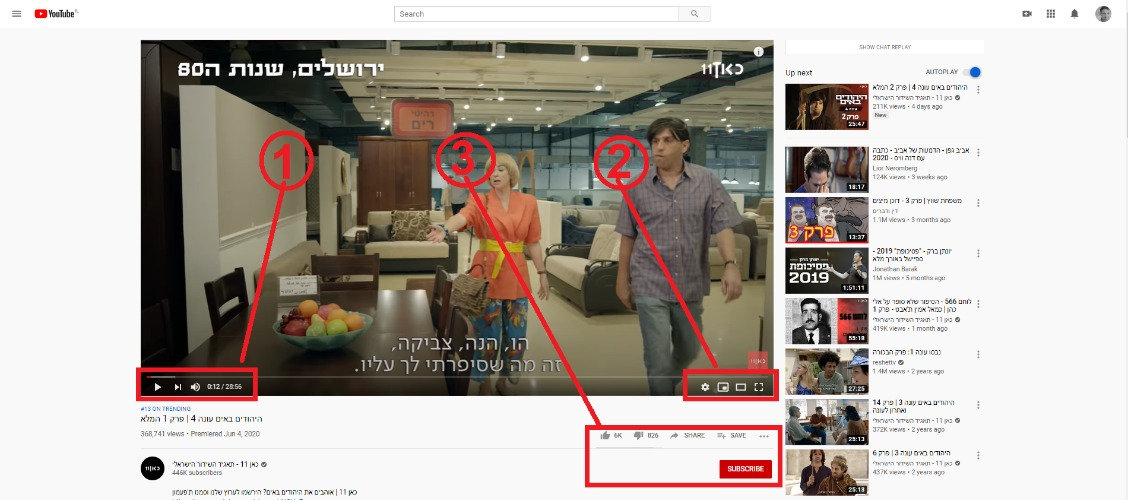Enter full screen mode

tap(758, 387)
